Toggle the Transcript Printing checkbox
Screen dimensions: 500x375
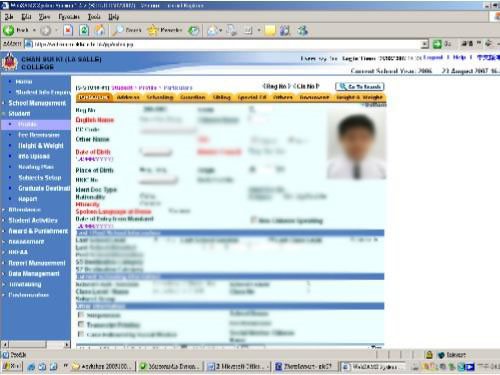pyautogui.click(x=81, y=324)
